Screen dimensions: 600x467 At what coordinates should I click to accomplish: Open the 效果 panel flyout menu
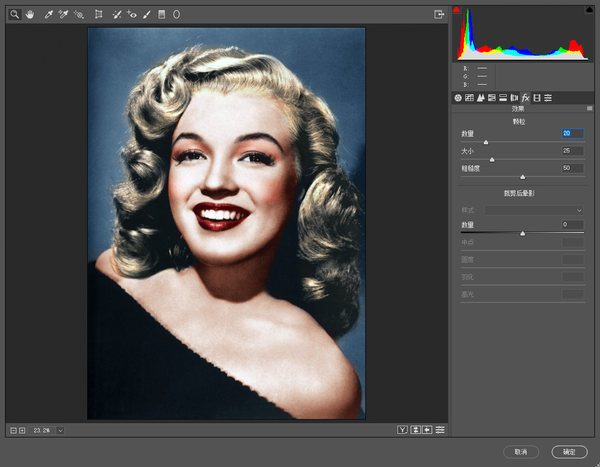click(589, 108)
